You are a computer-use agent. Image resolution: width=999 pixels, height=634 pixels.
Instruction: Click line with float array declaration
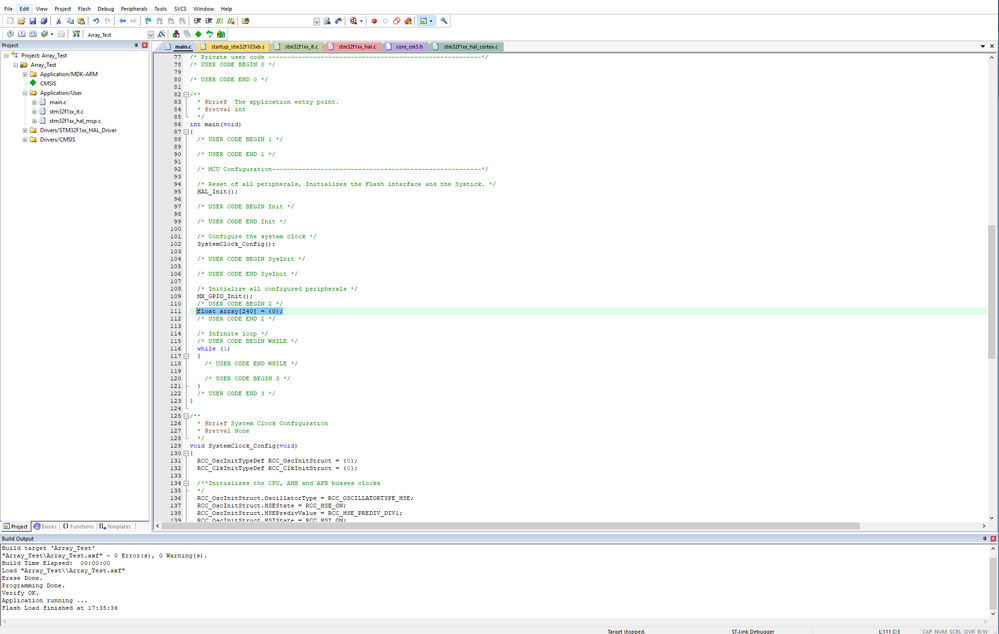click(x=240, y=311)
